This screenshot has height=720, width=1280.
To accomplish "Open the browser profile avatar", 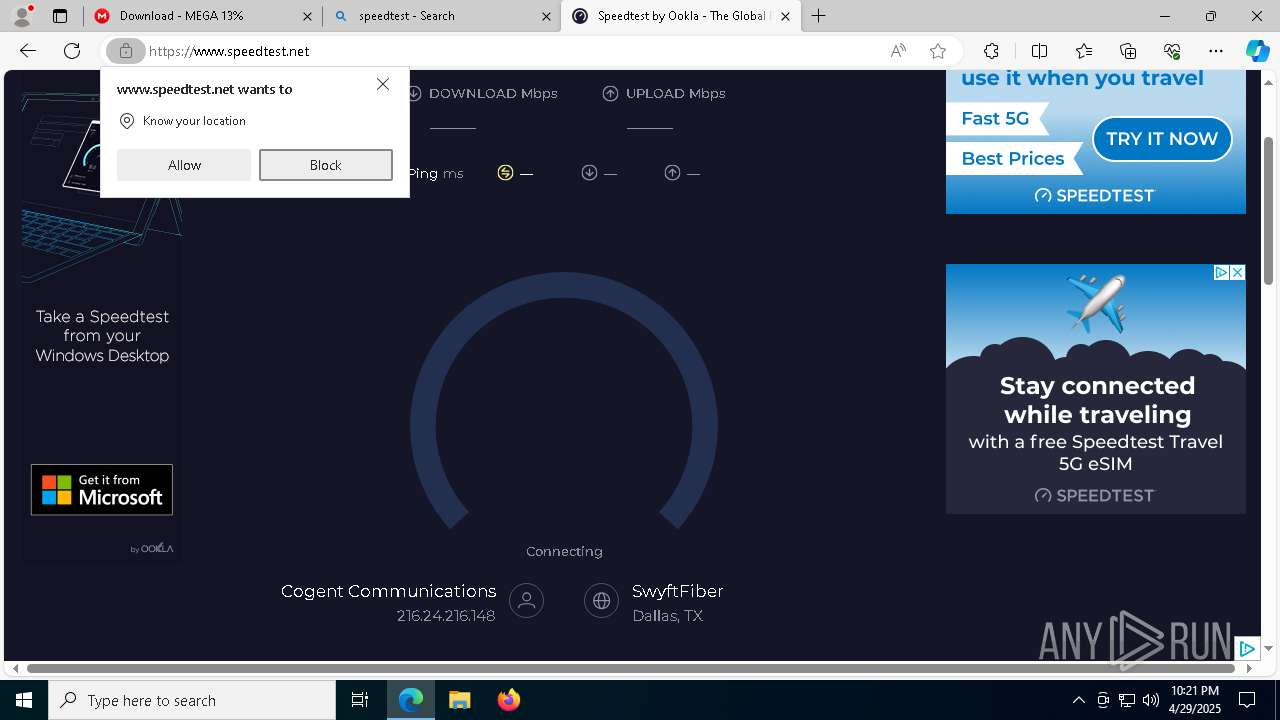I will click(22, 15).
